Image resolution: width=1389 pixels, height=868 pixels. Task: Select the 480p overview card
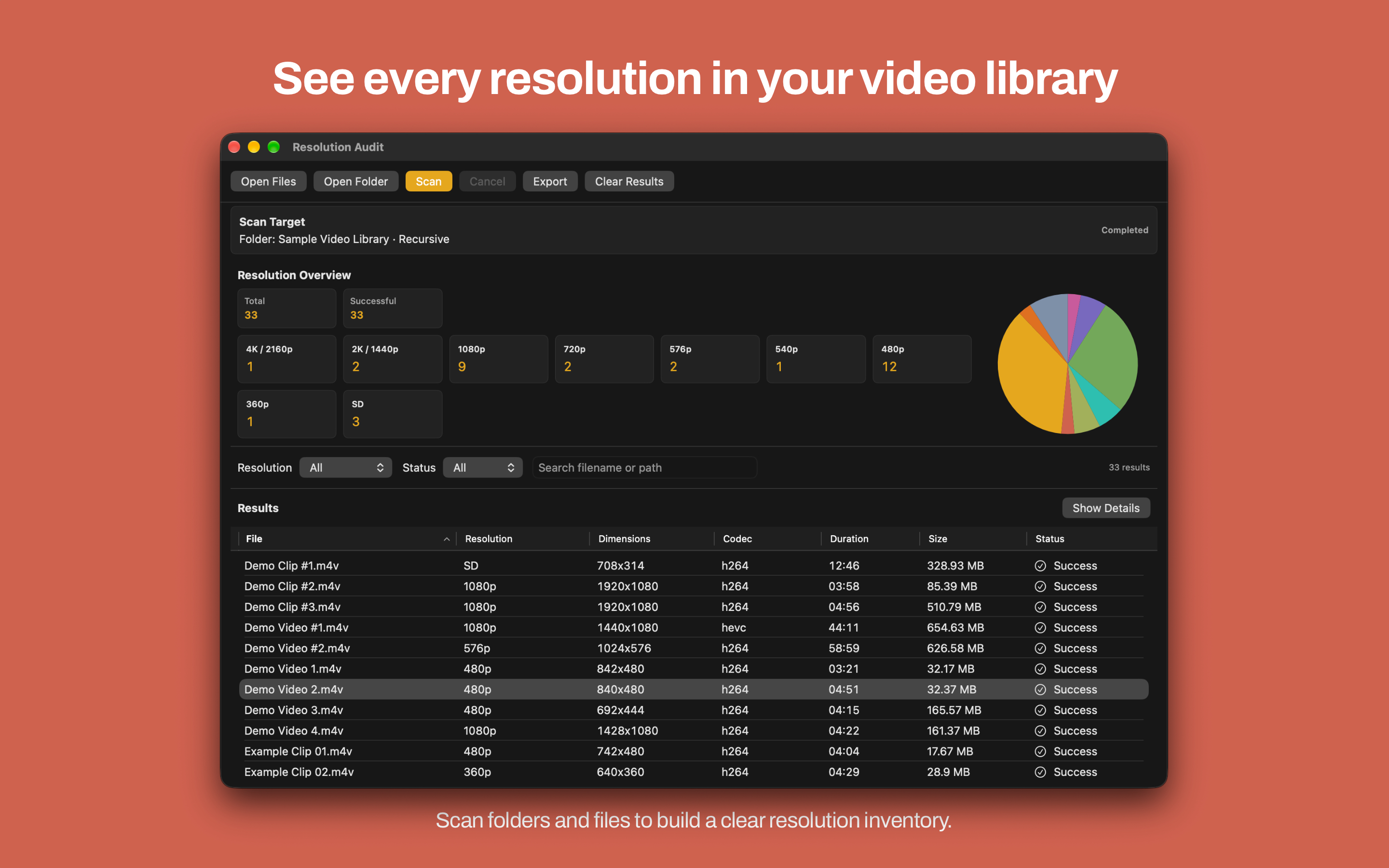pyautogui.click(x=922, y=359)
